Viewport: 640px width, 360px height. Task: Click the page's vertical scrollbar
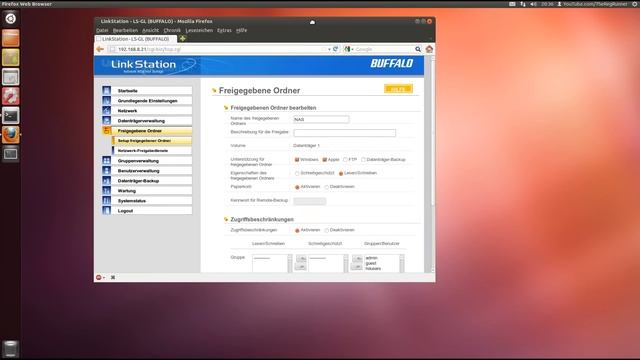click(432, 163)
